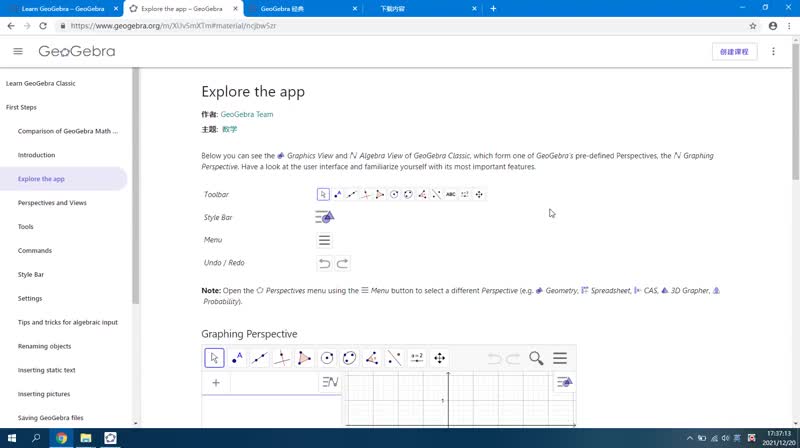Bookmark this page with the star icon

(x=753, y=26)
